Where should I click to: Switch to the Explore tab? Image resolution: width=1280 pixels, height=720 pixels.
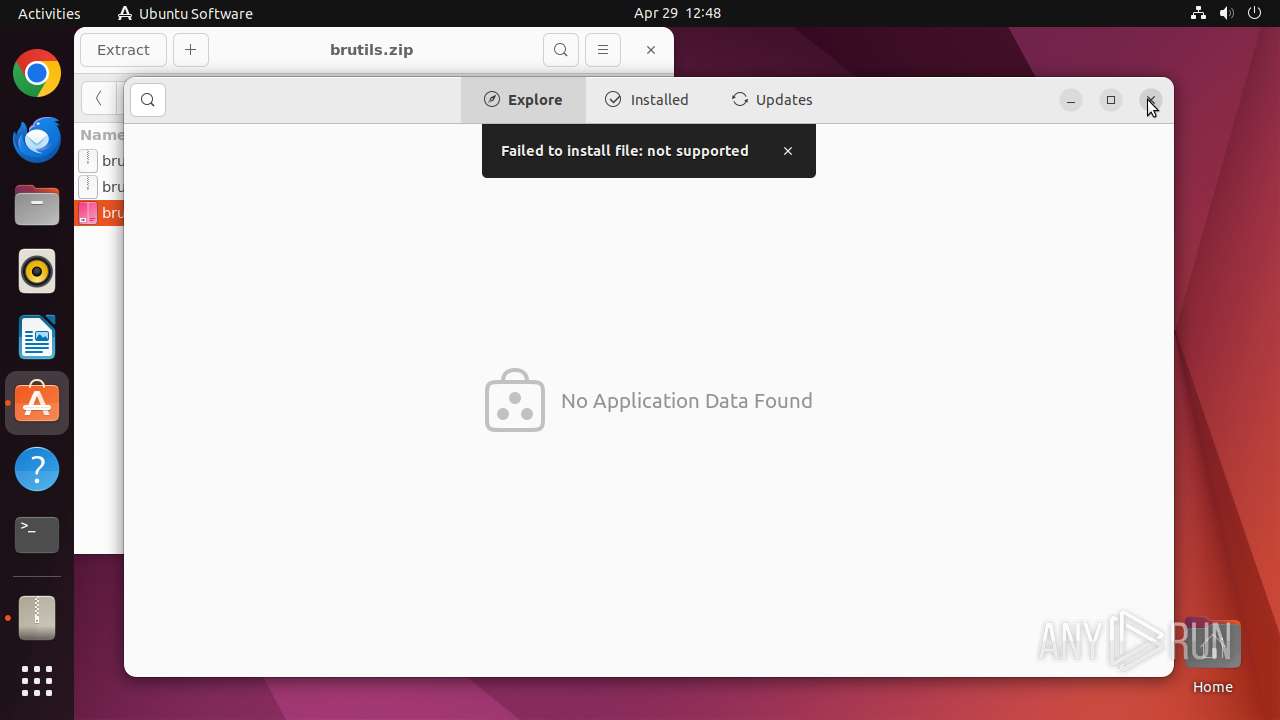[523, 100]
